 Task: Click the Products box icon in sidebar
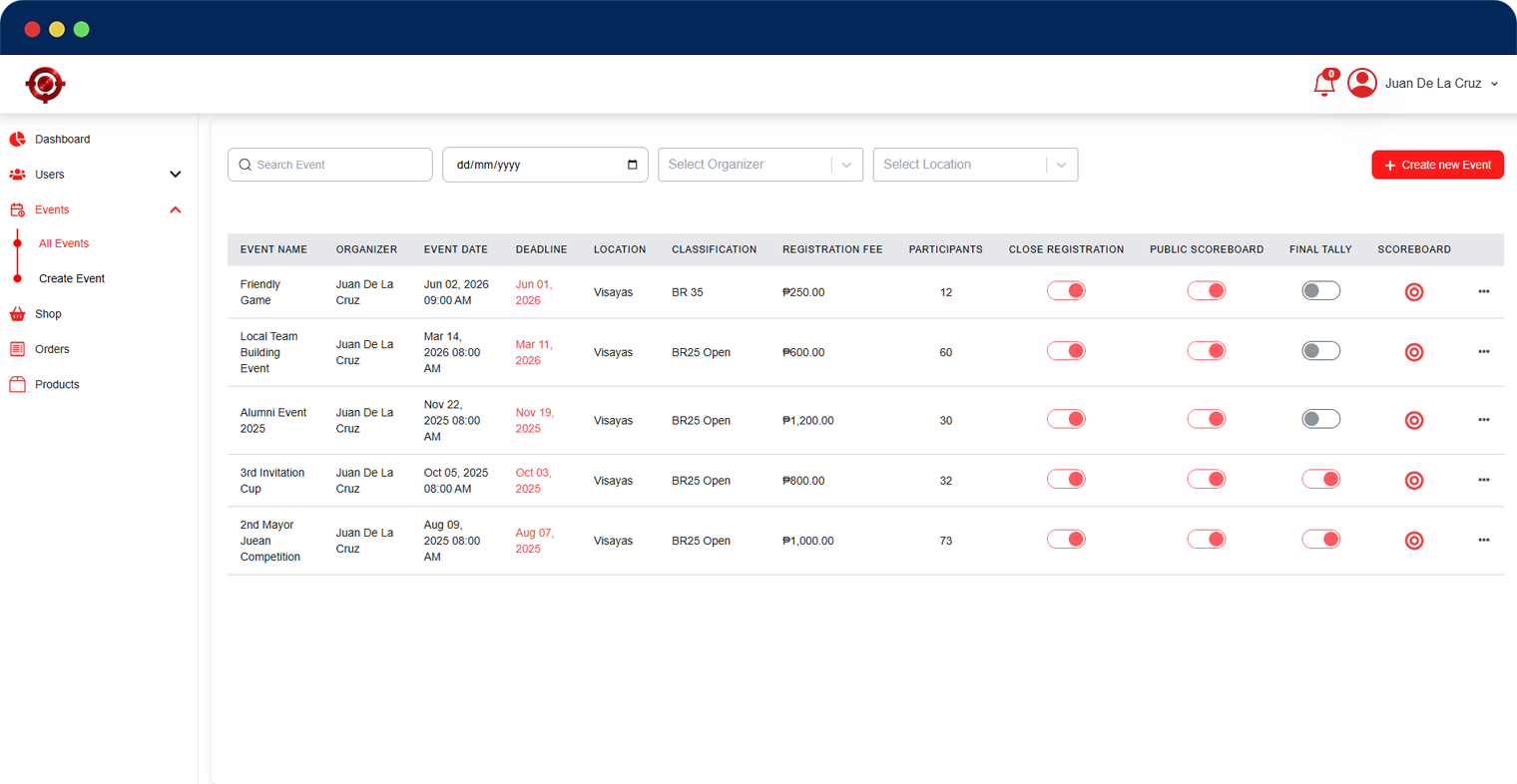coord(17,384)
